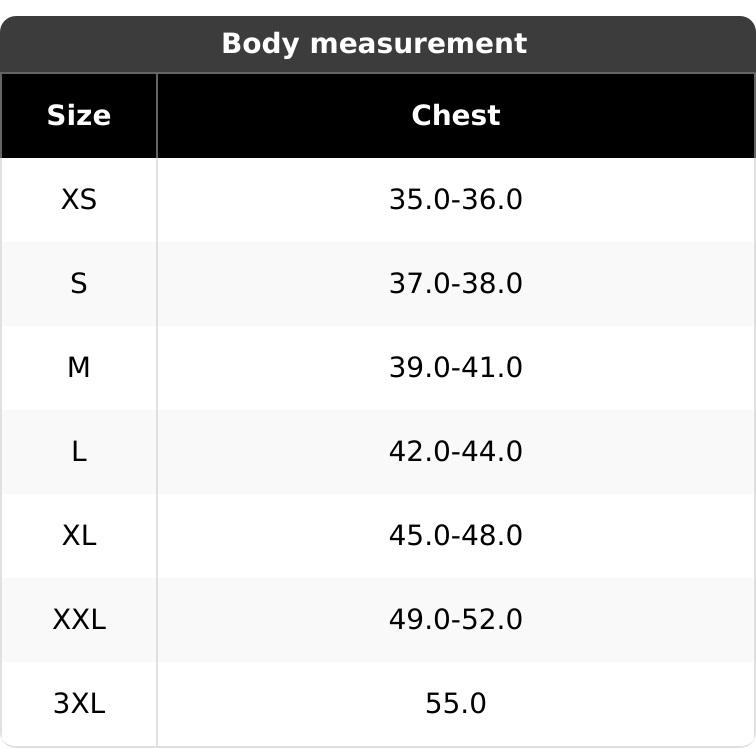Select the S size cell
Viewport: 756px width, 748px height.
pos(79,284)
